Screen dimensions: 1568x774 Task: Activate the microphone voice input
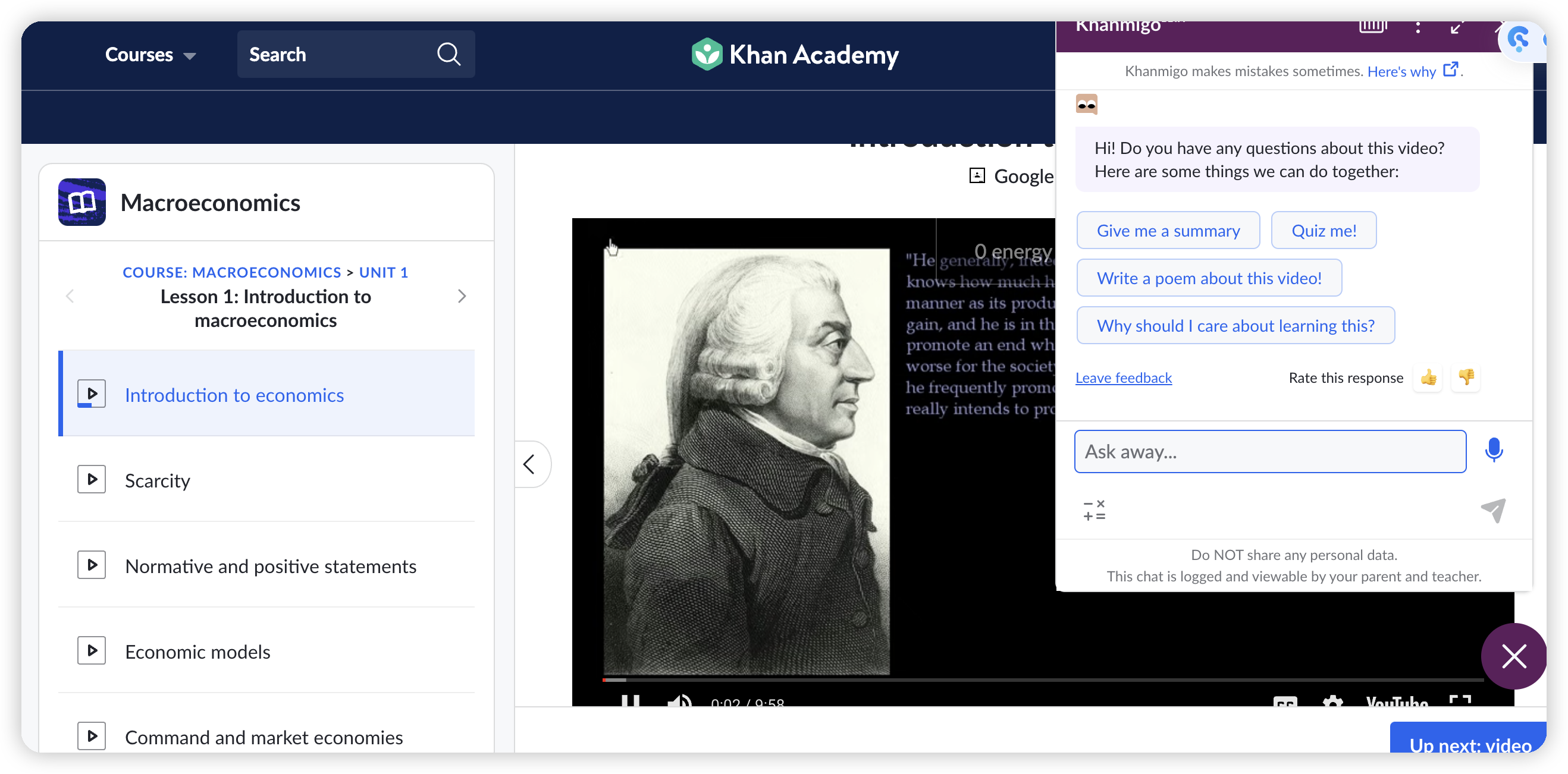[x=1494, y=450]
